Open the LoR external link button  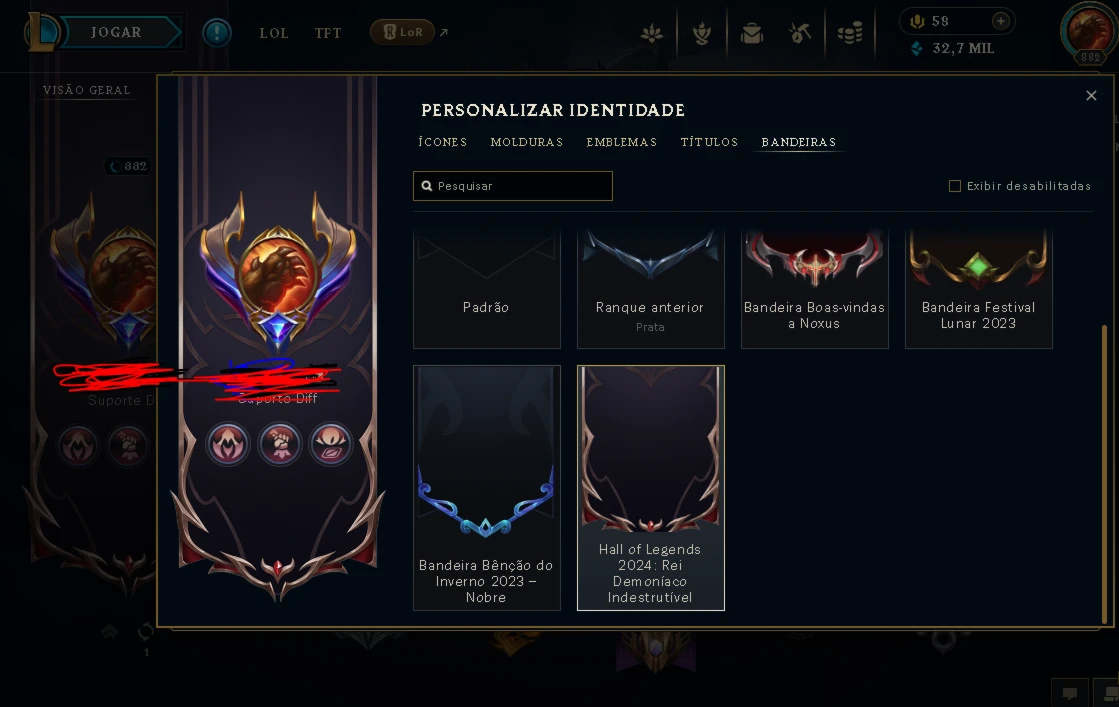402,32
